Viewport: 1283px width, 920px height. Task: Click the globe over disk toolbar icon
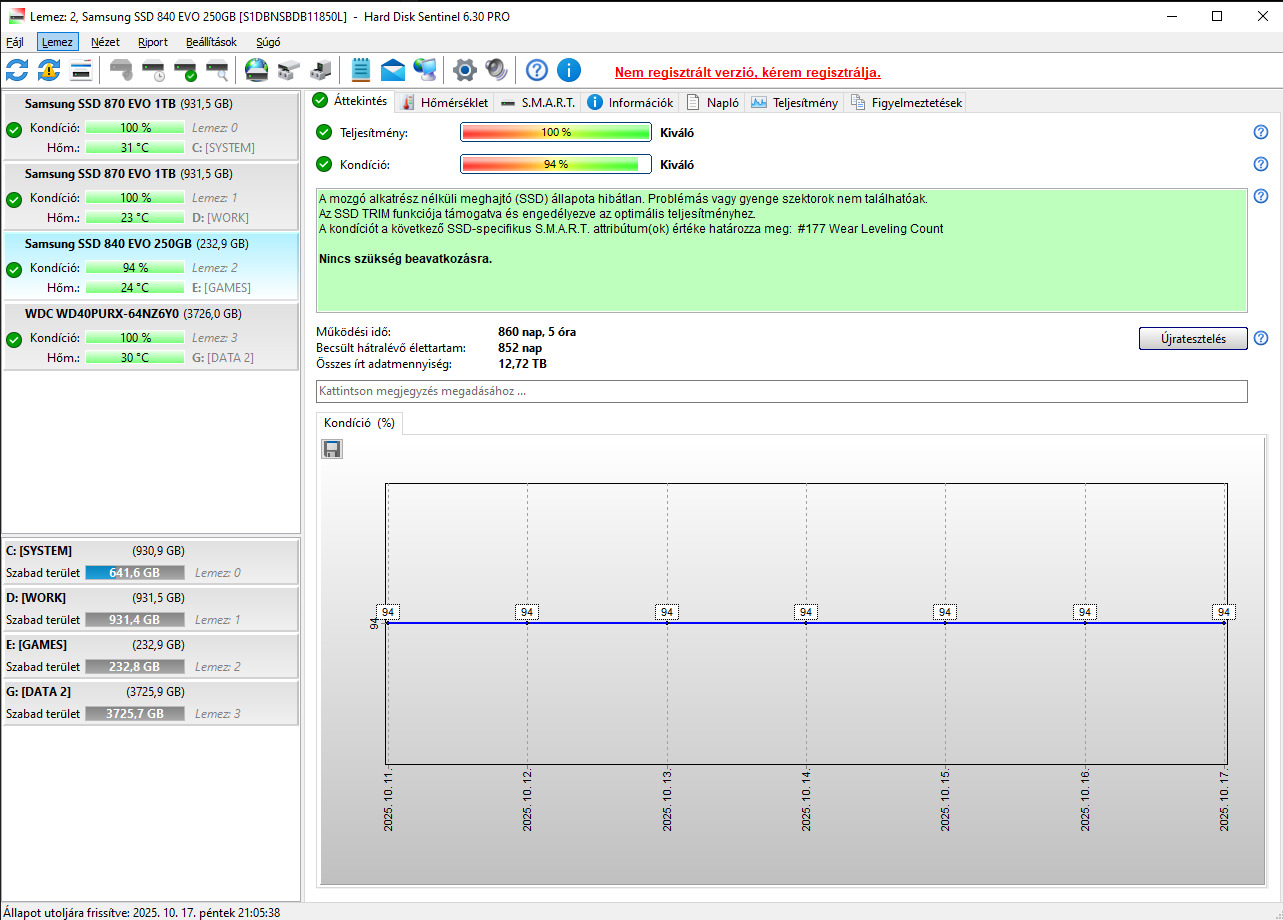257,70
